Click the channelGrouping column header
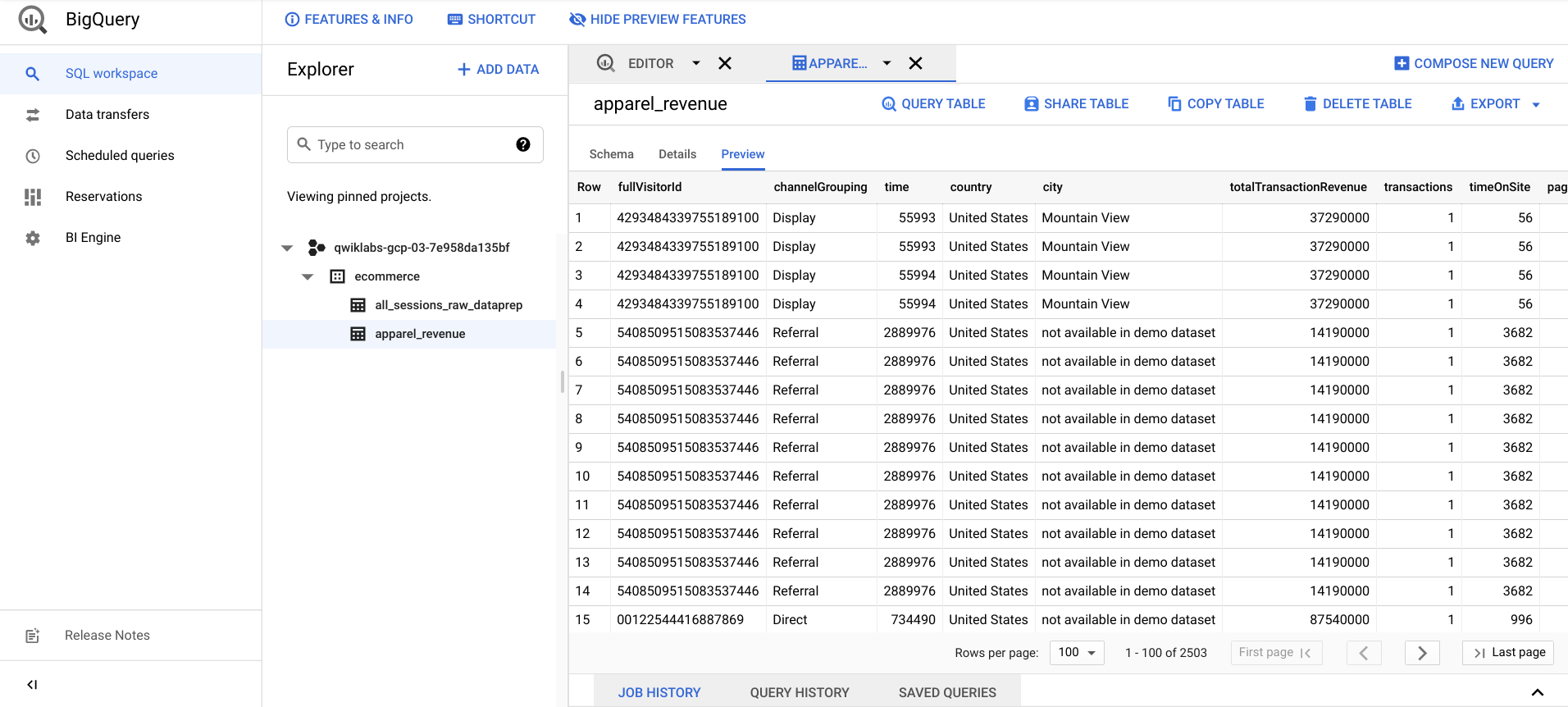 point(820,187)
